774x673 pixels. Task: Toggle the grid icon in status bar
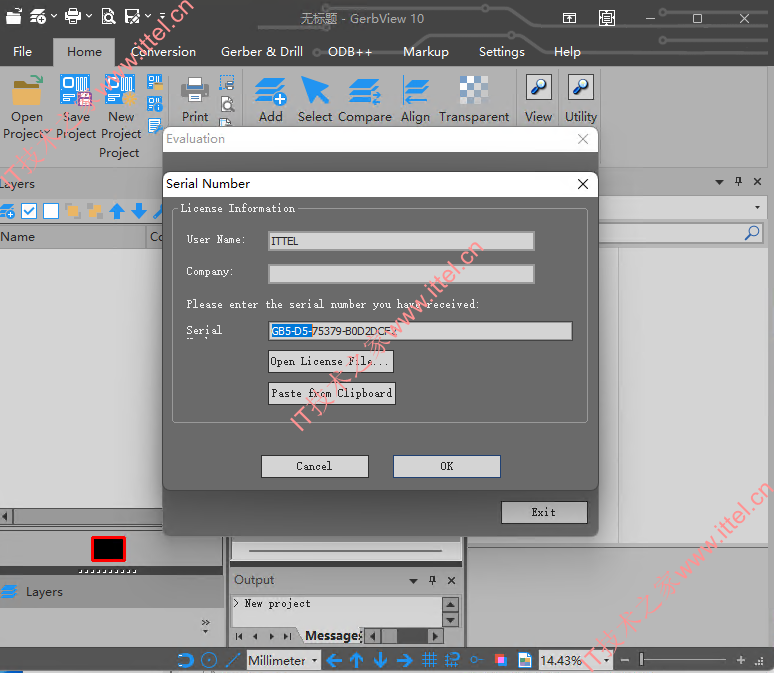[429, 660]
